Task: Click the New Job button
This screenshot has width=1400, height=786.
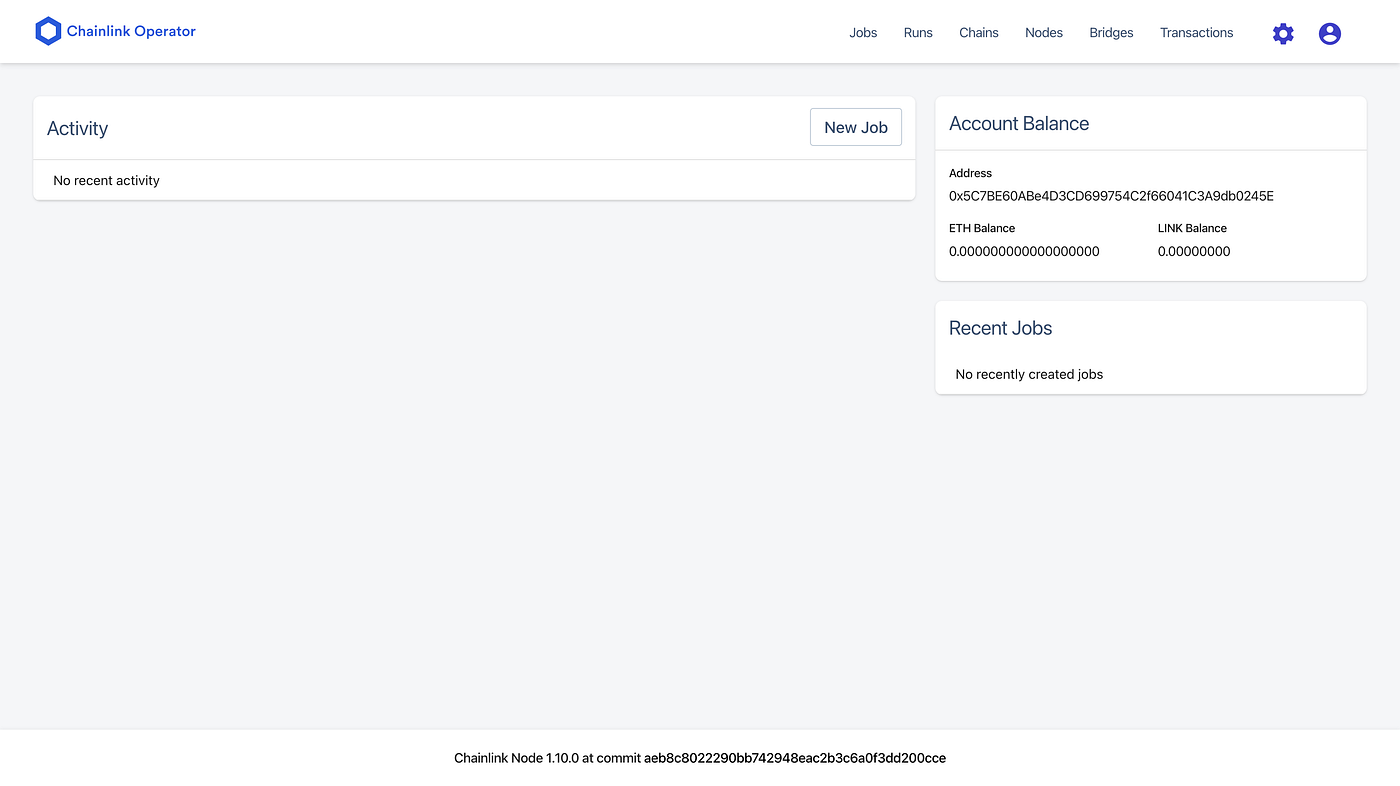Action: point(856,127)
